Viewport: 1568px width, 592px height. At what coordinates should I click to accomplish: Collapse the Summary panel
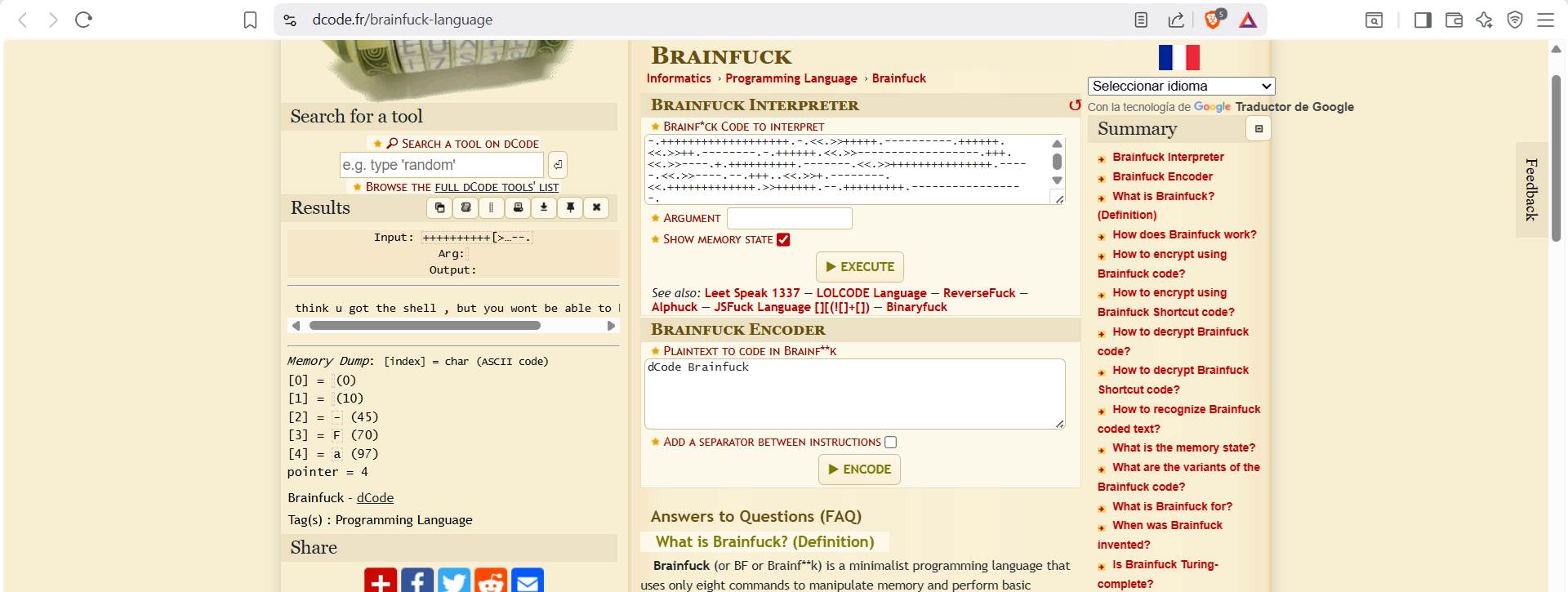(1258, 129)
